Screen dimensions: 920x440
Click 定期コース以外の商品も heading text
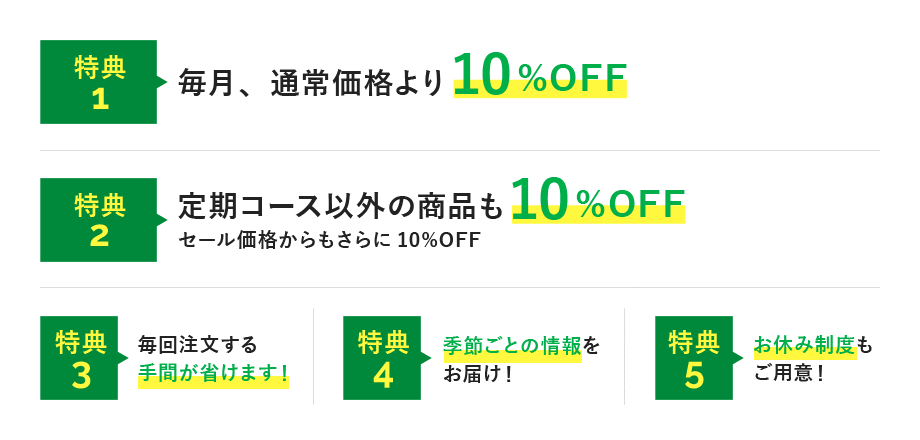pyautogui.click(x=340, y=206)
